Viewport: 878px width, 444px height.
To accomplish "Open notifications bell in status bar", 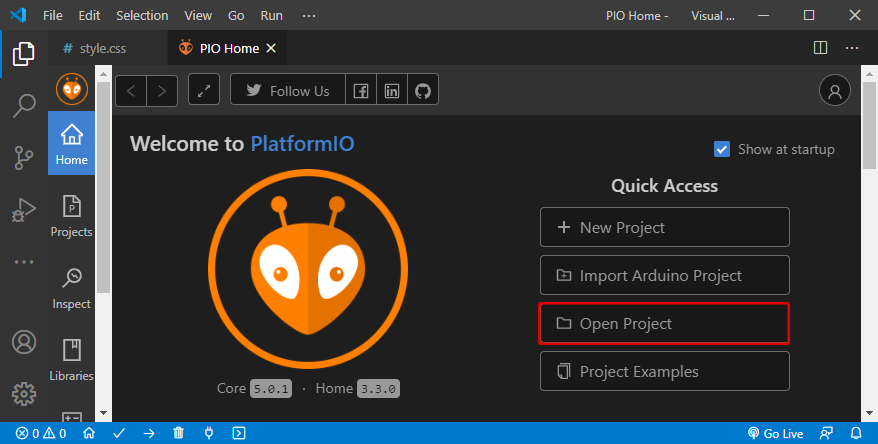I will [856, 433].
